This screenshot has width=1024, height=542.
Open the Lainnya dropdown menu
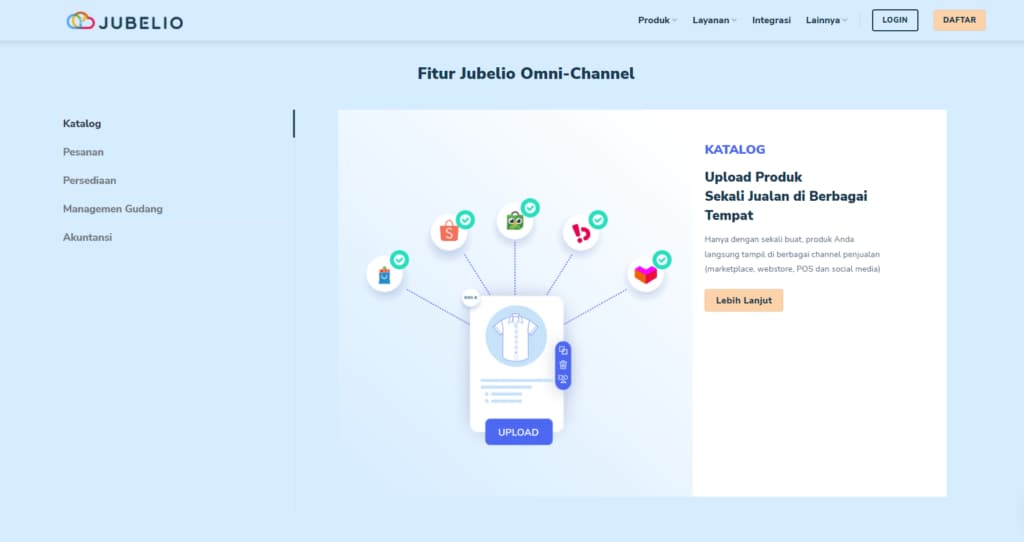pos(826,20)
